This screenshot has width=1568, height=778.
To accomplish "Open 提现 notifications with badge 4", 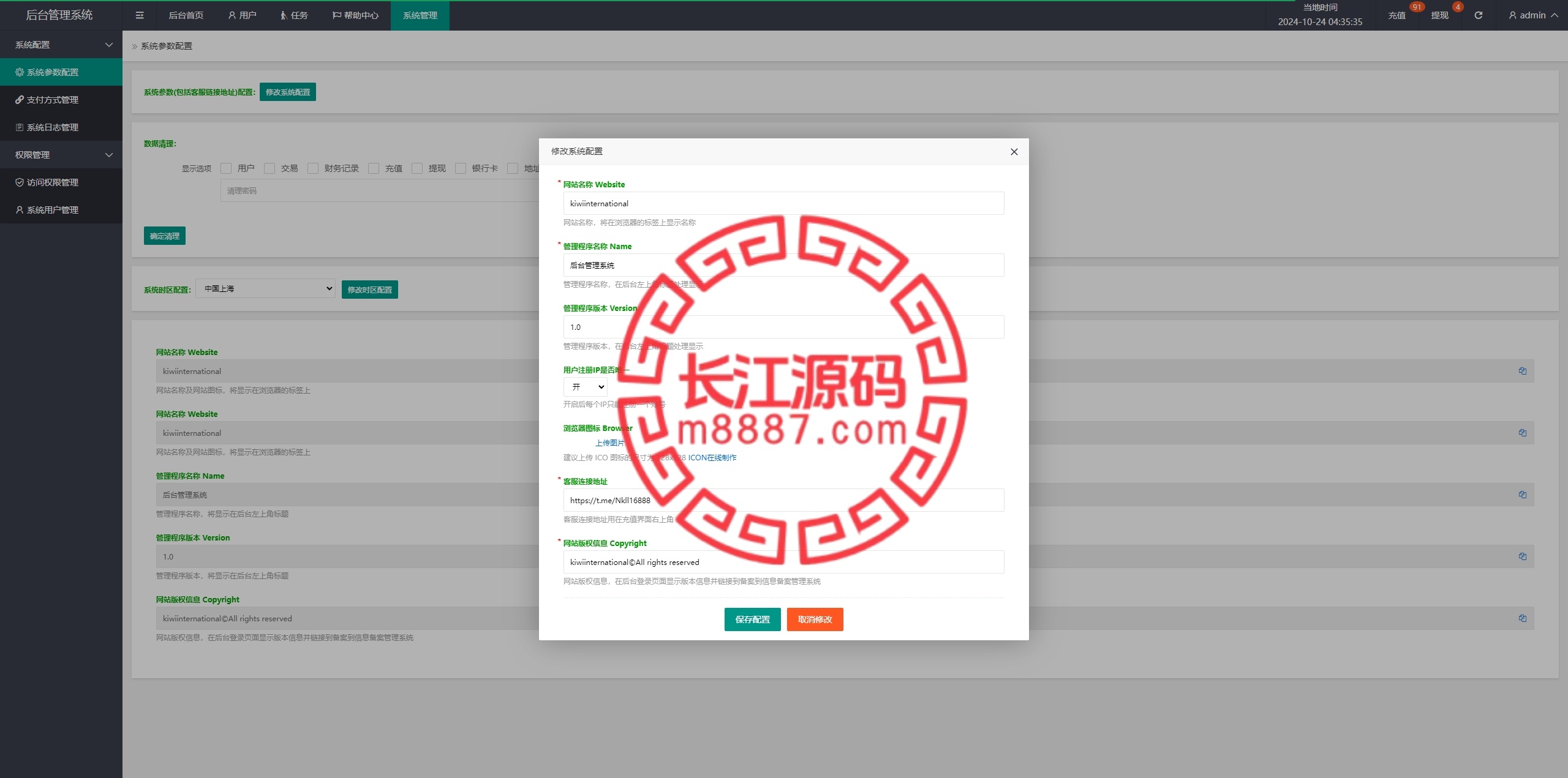I will click(1439, 15).
